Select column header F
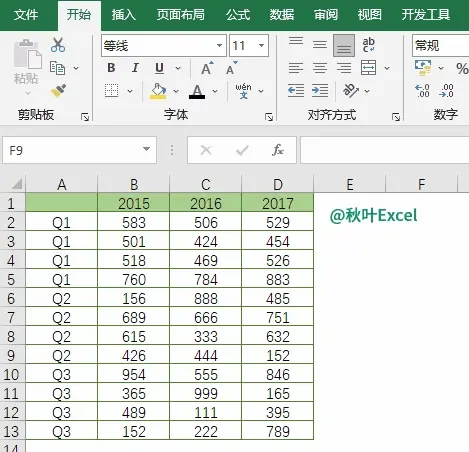This screenshot has height=452, width=469. [422, 184]
